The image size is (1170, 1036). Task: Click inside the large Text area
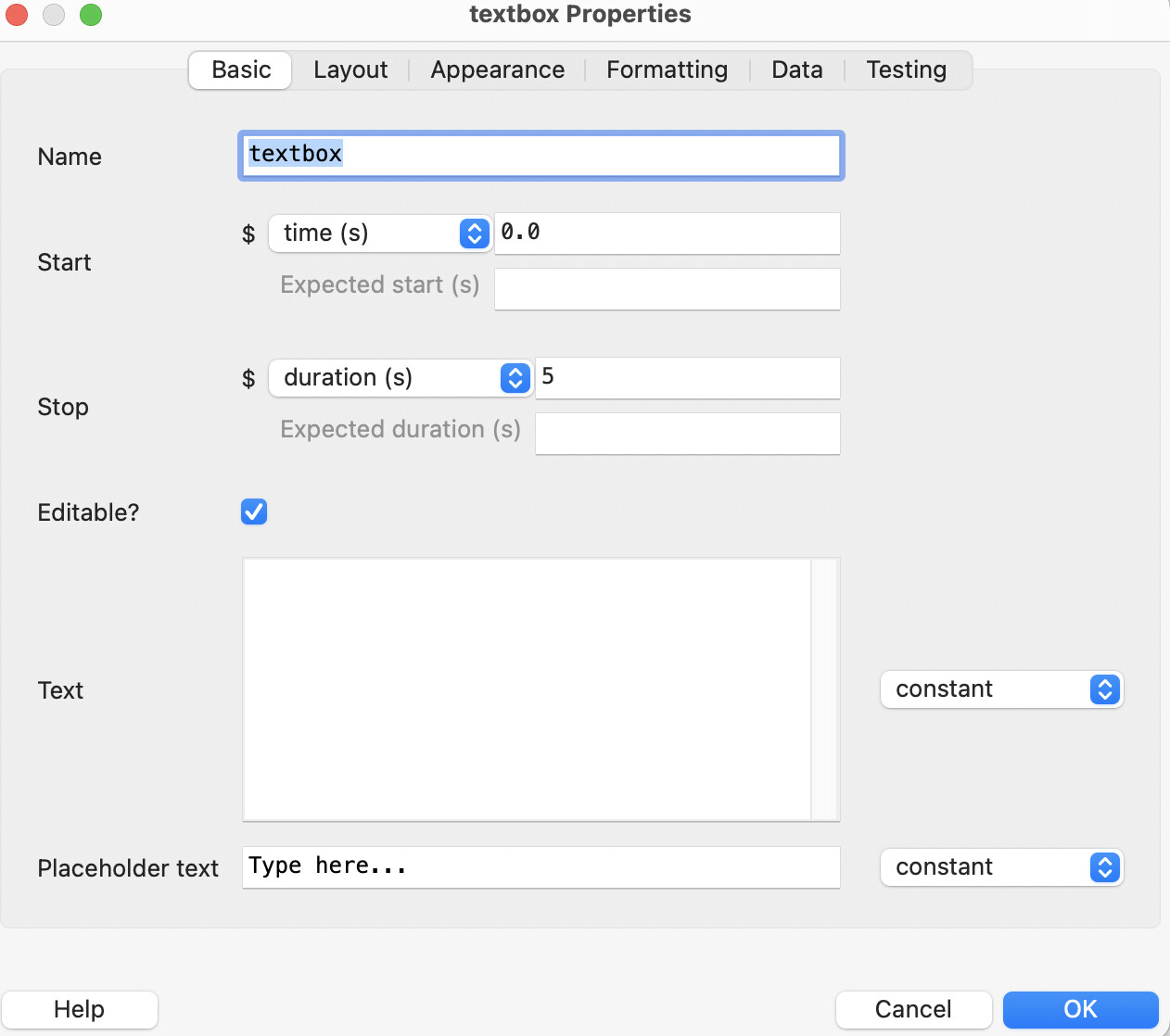(527, 689)
